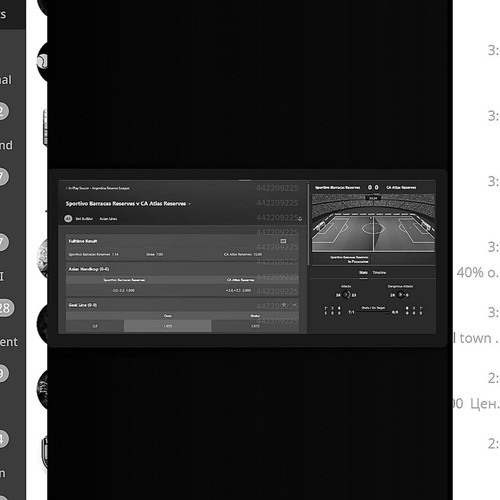Screen dimensions: 500x500
Task: Click the info icon in Goal Line header
Action: click(x=284, y=305)
